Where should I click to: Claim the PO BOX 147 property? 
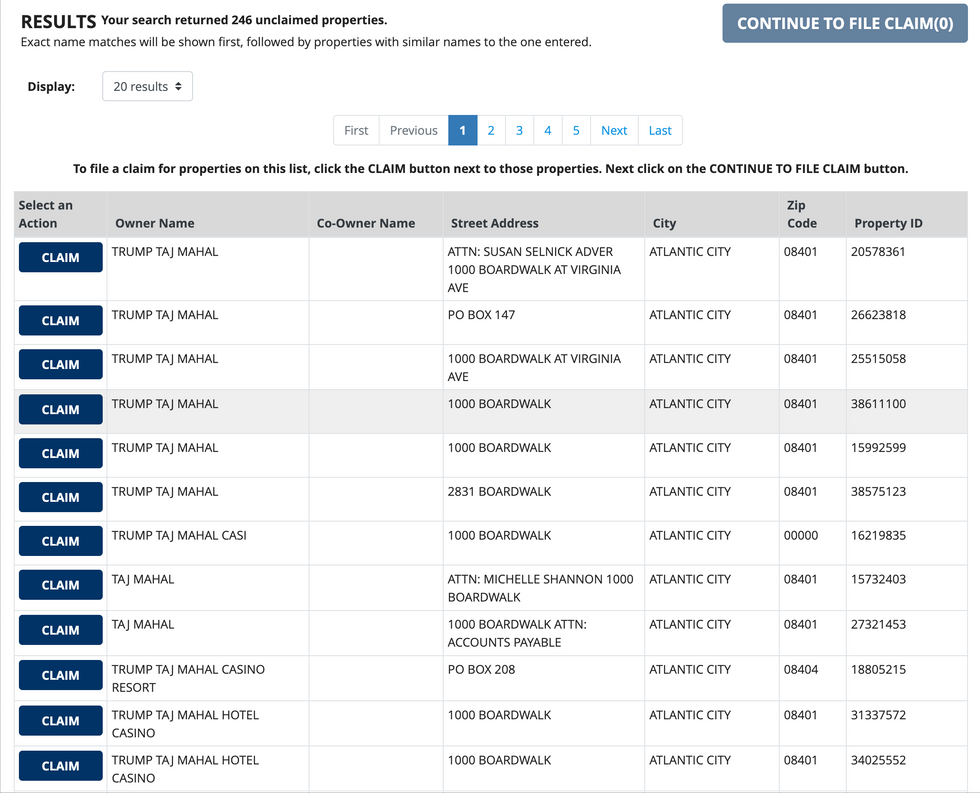61,321
